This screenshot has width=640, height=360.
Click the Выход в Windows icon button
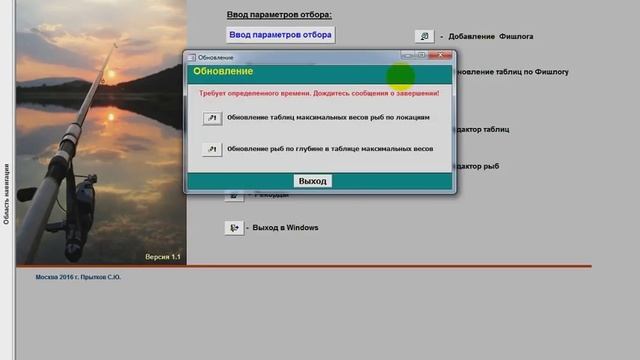[234, 228]
